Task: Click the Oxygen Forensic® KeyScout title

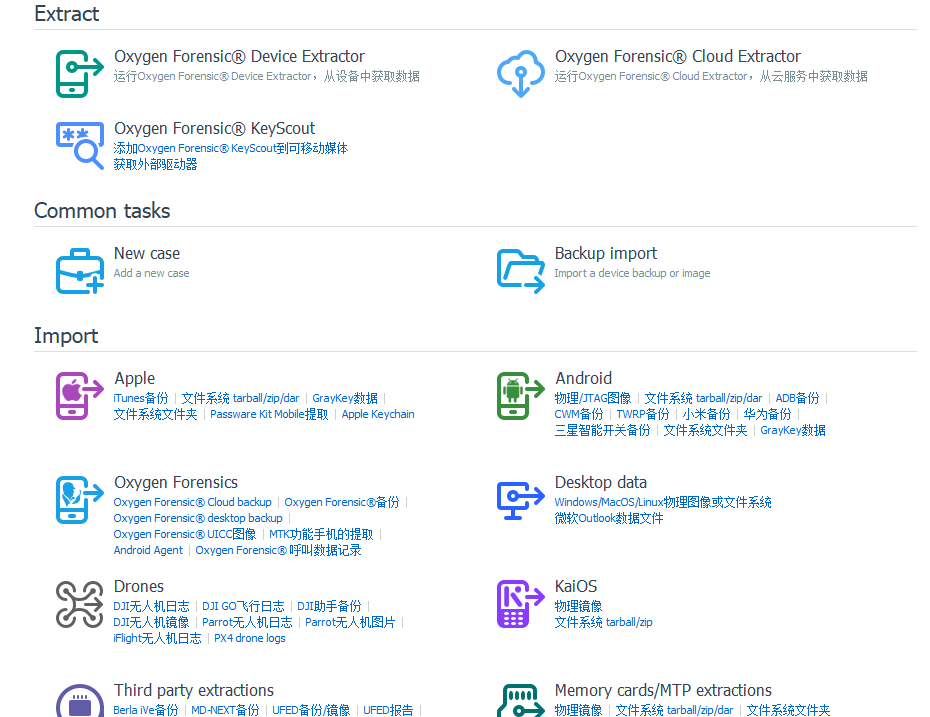Action: coord(214,129)
